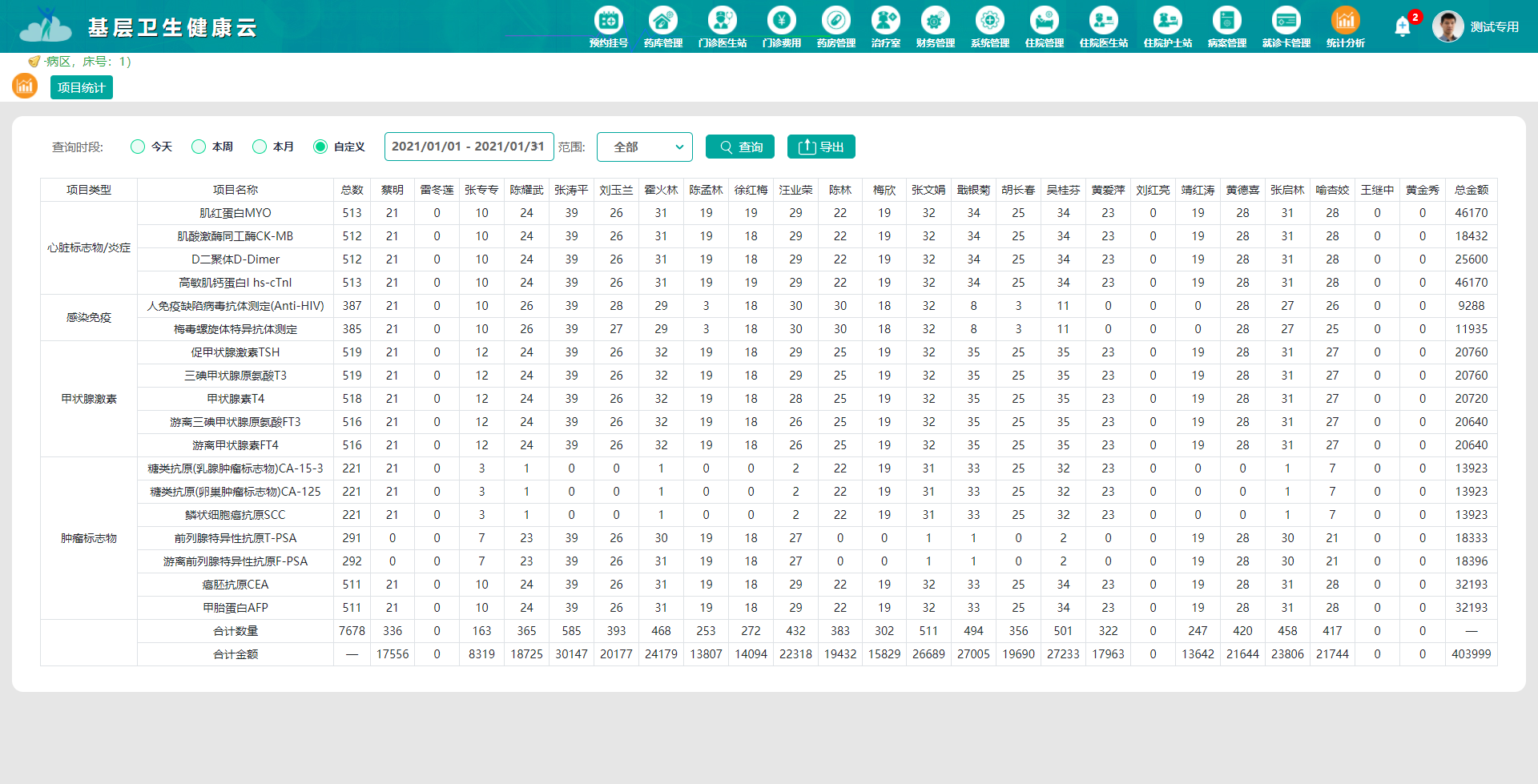
Task: Click the 感染免疫 category cell
Action: (89, 318)
